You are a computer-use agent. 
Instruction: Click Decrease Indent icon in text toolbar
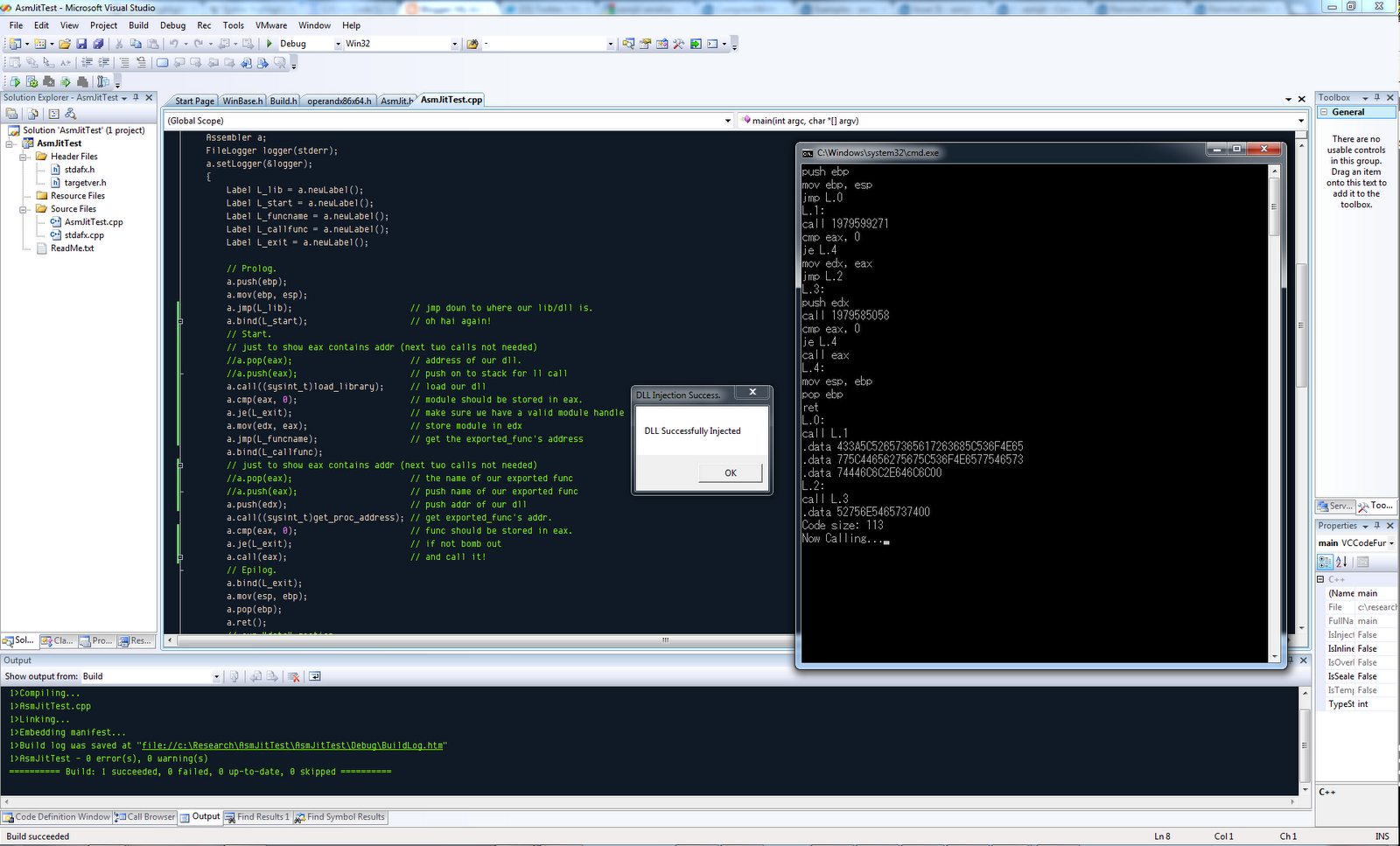[87, 63]
